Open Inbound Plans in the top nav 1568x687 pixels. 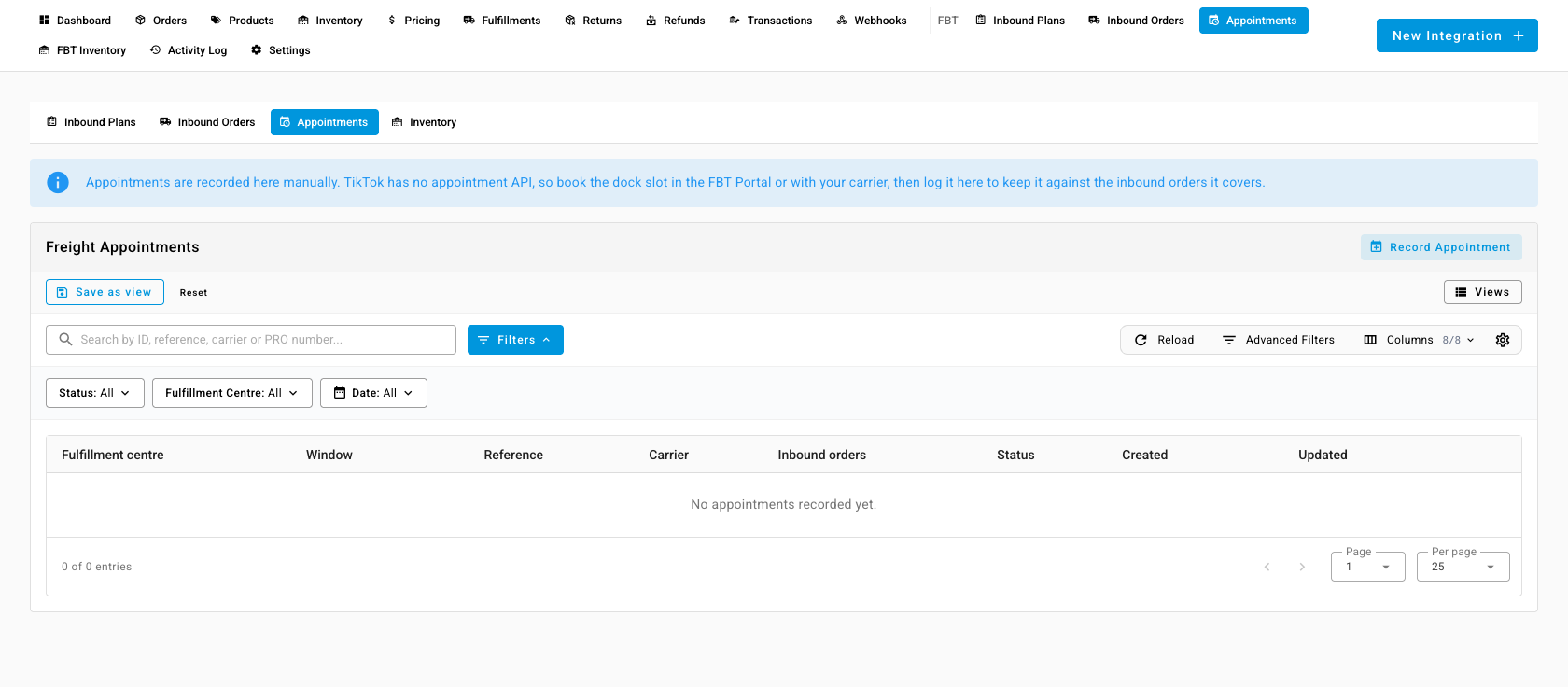coord(1019,21)
